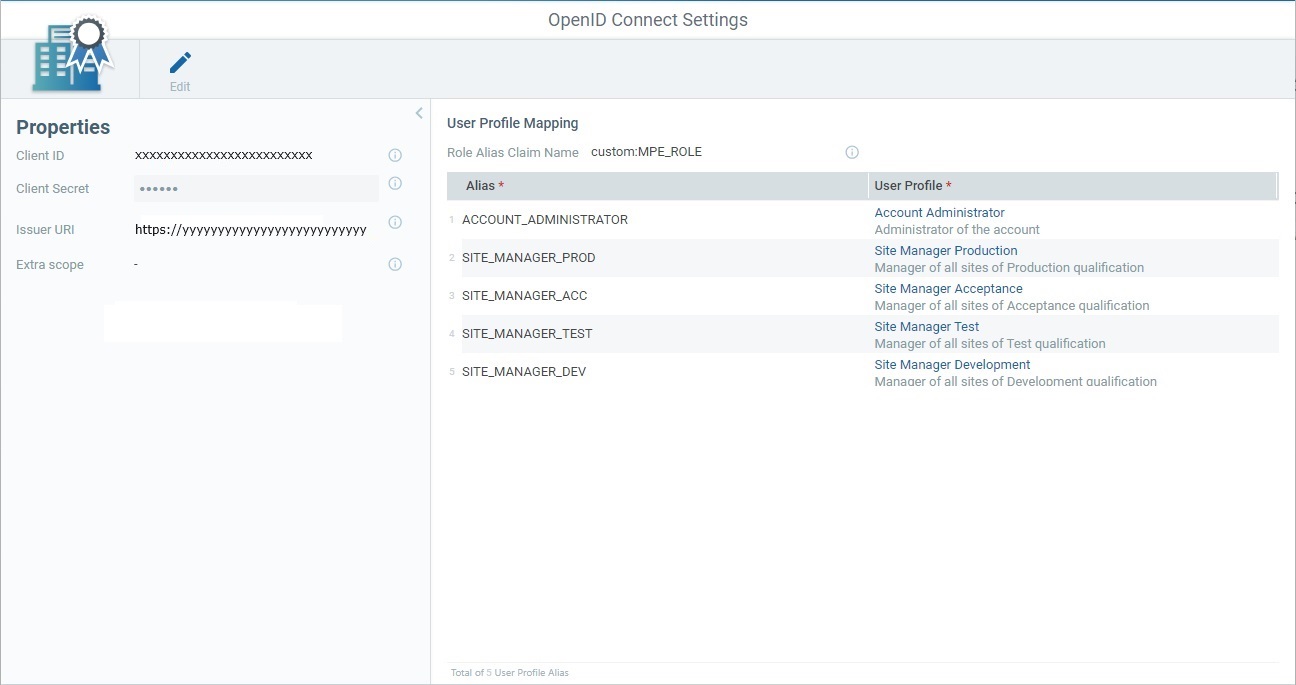Open the Account Administrator profile link
This screenshot has width=1296, height=685.
[x=939, y=212]
